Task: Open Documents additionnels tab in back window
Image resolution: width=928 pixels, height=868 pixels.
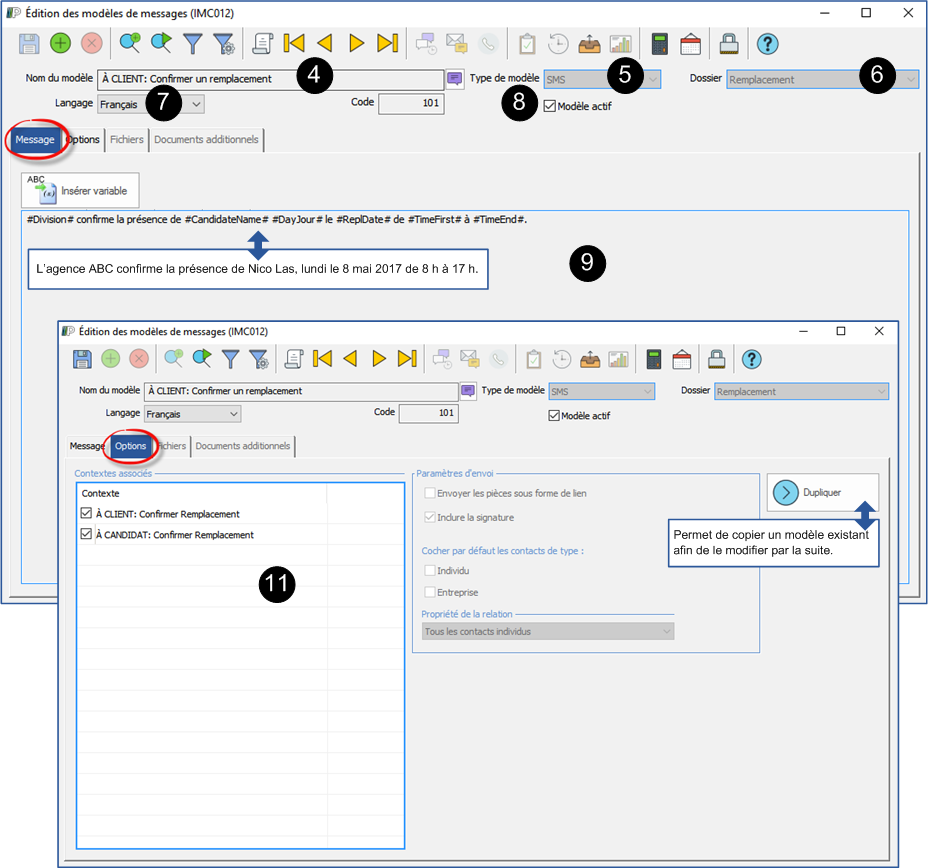Action: pos(206,140)
